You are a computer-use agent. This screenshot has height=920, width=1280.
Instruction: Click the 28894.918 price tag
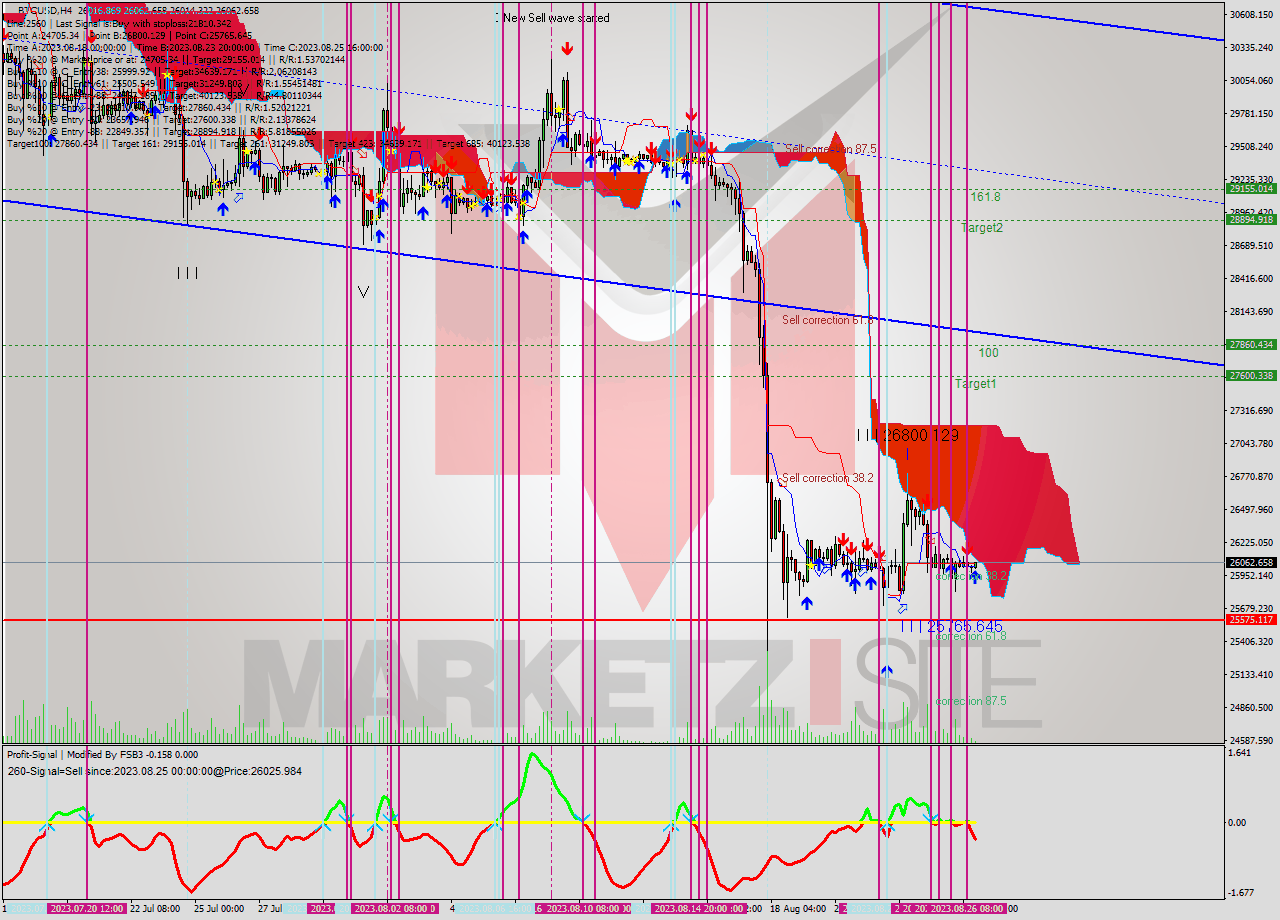click(x=1251, y=219)
